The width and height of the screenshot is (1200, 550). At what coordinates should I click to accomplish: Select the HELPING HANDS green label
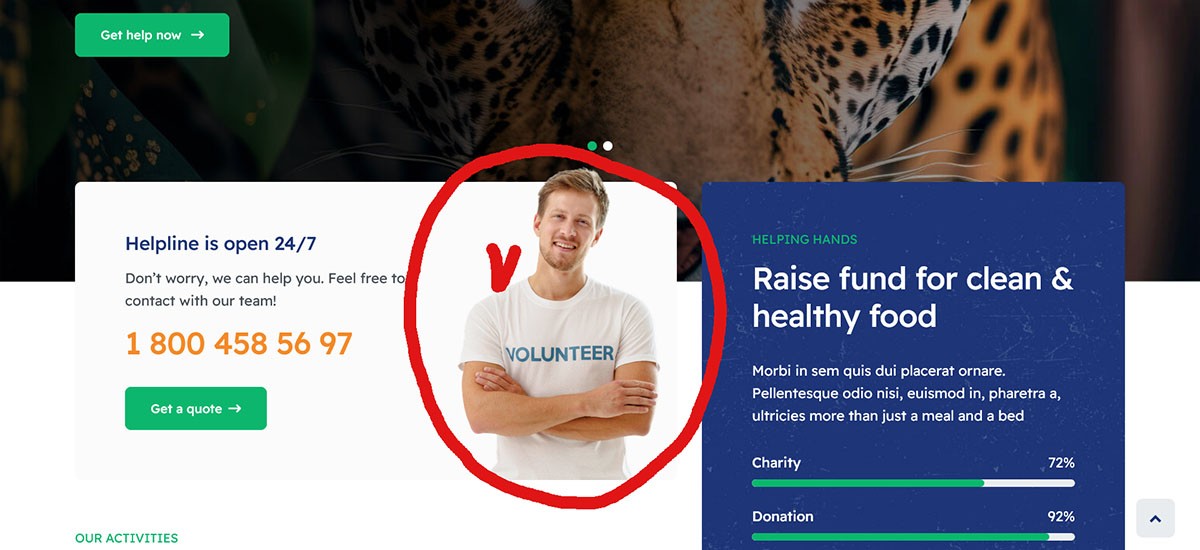tap(804, 240)
